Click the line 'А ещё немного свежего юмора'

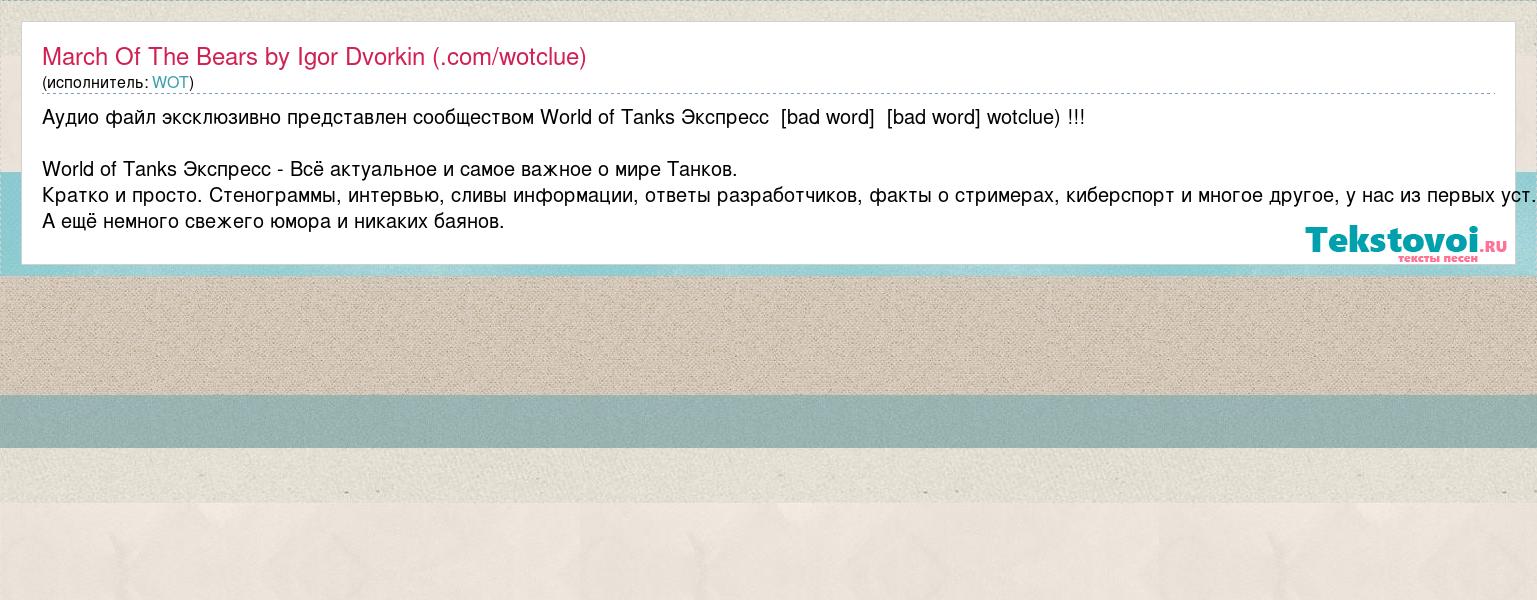tap(273, 221)
